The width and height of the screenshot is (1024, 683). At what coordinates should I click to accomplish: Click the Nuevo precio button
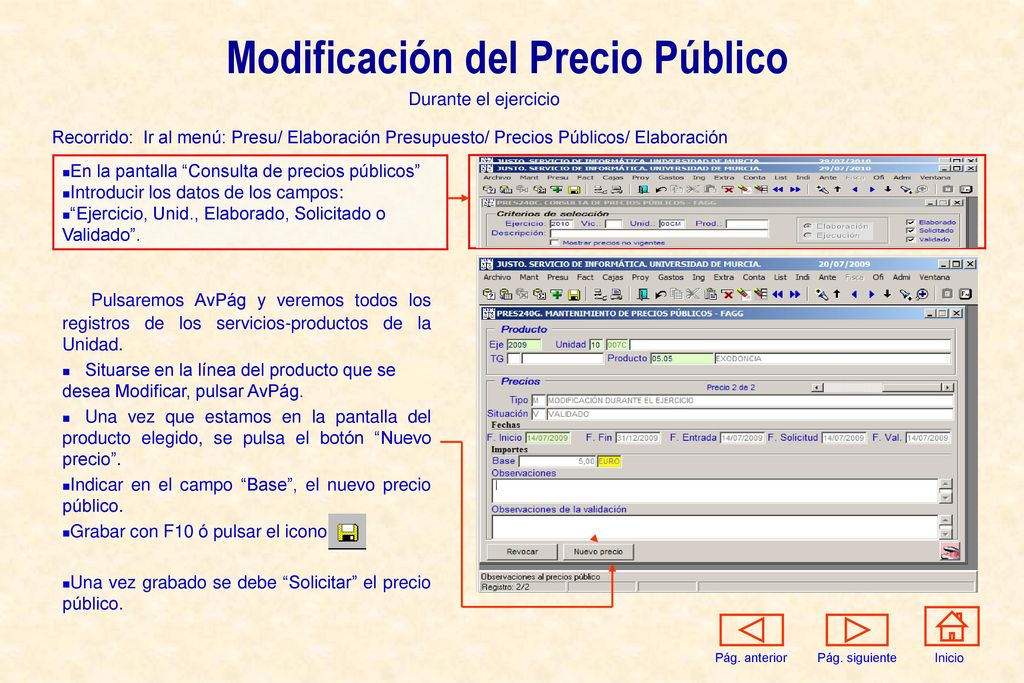[x=598, y=552]
